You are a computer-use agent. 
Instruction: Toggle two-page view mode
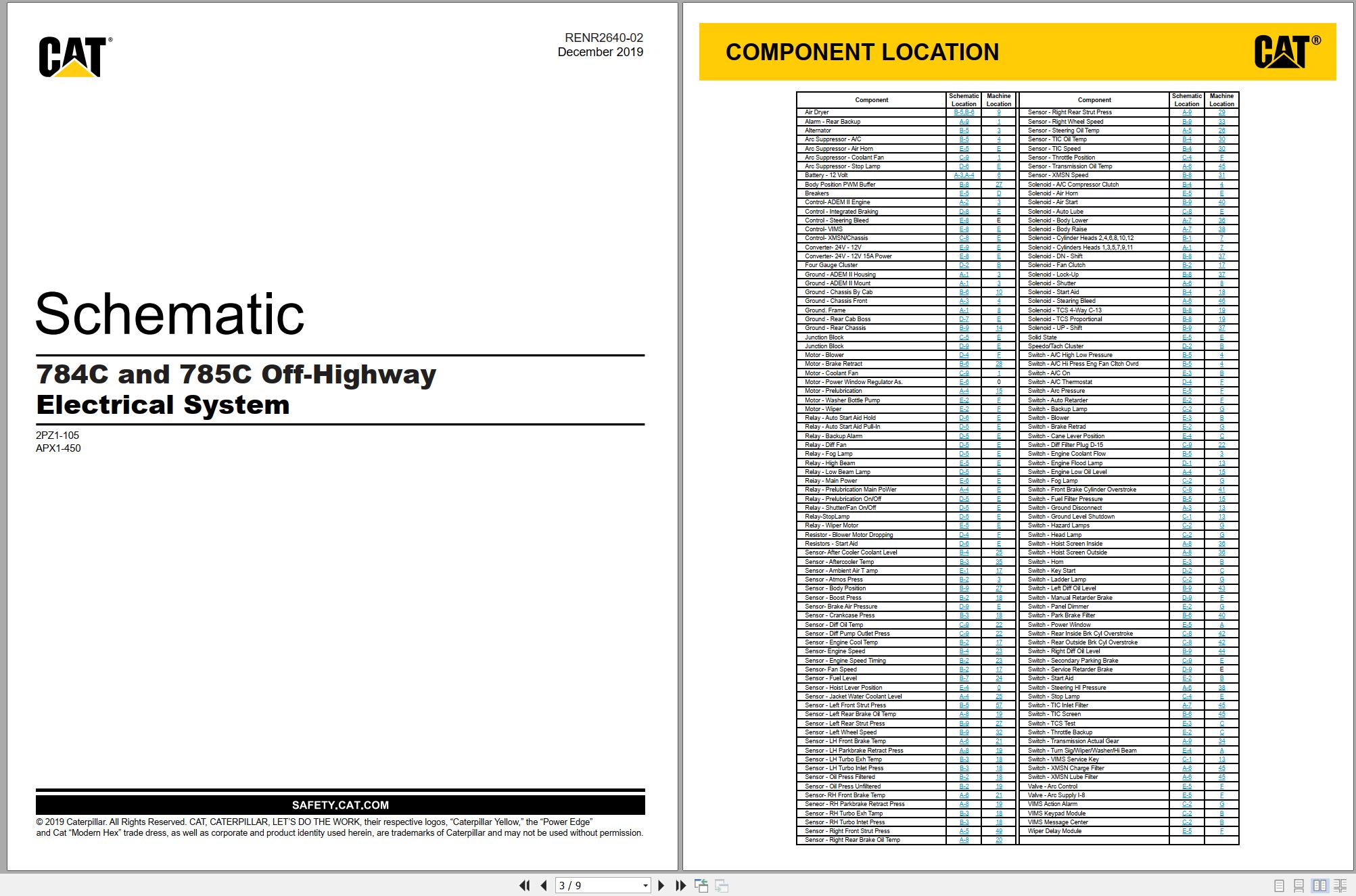click(x=1319, y=885)
